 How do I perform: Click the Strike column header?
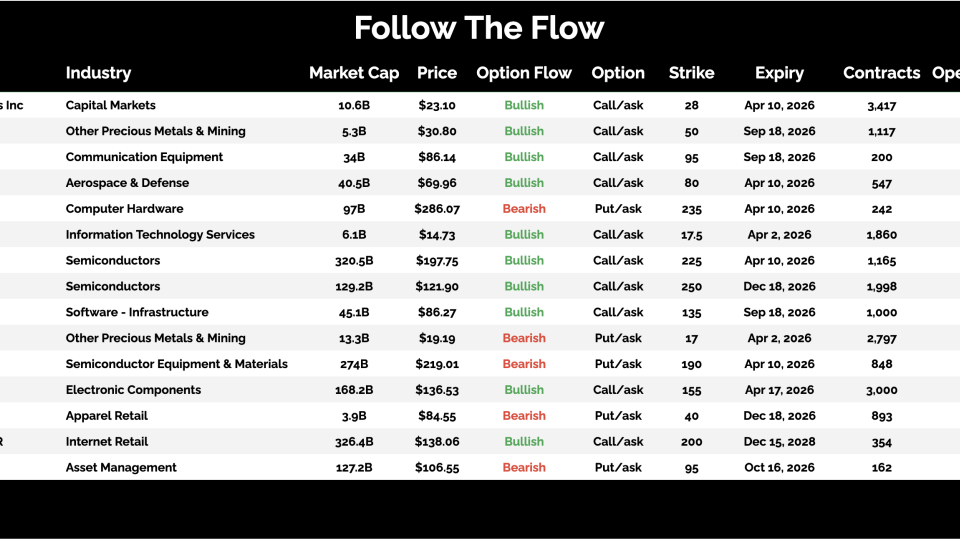pos(692,73)
